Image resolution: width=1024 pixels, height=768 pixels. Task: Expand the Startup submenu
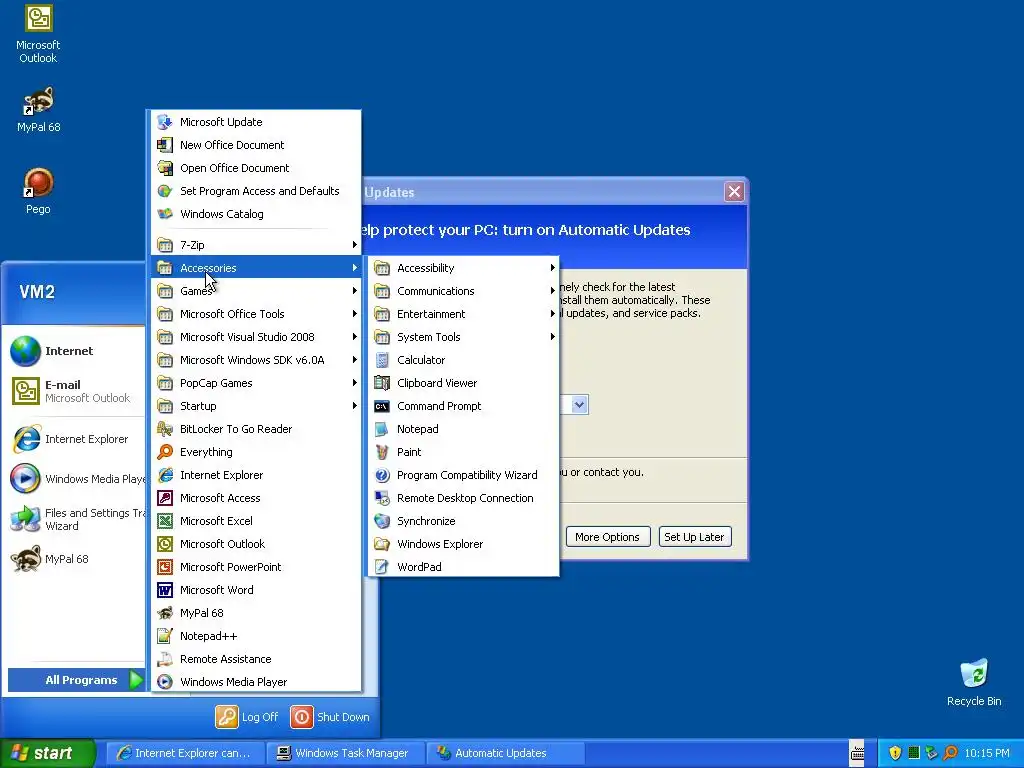[256, 406]
